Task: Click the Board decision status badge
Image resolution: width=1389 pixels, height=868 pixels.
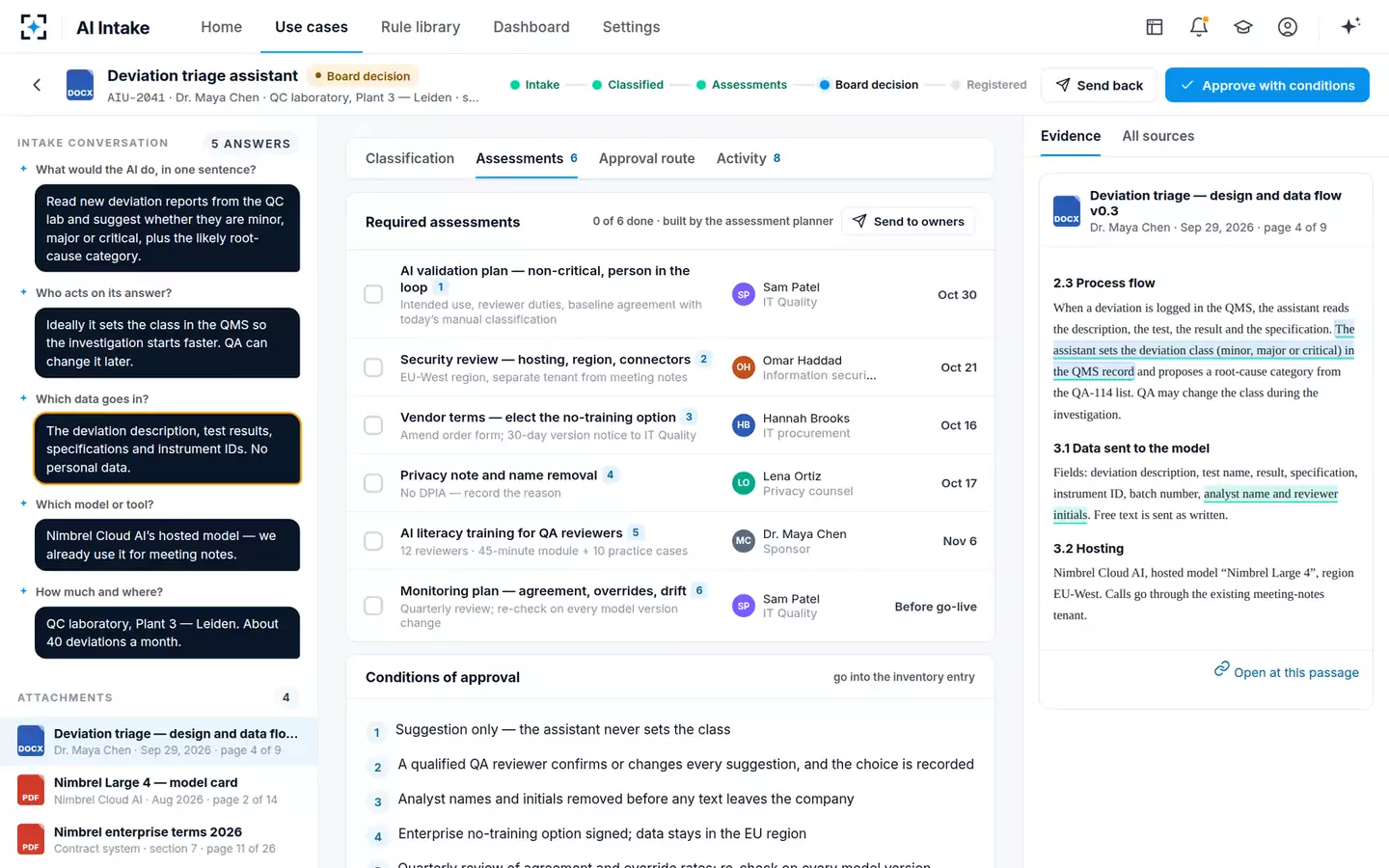Action: coord(363,76)
